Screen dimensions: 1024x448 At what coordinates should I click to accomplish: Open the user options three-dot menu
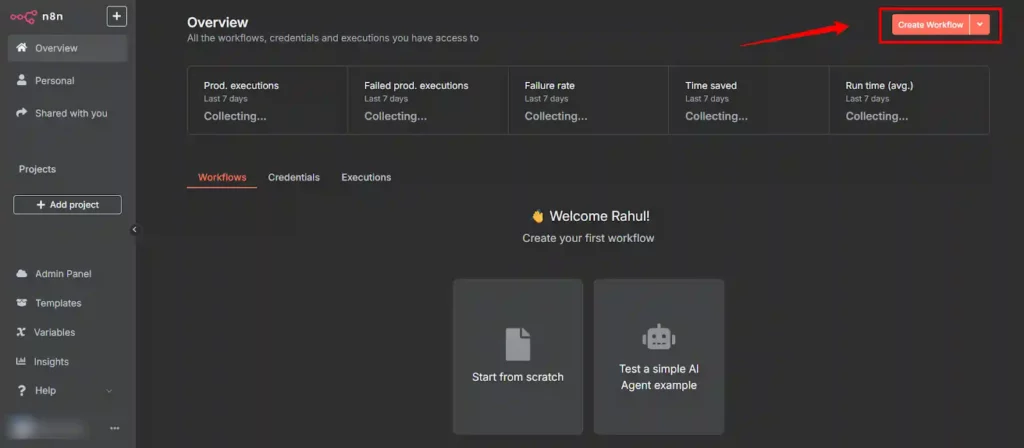(114, 428)
